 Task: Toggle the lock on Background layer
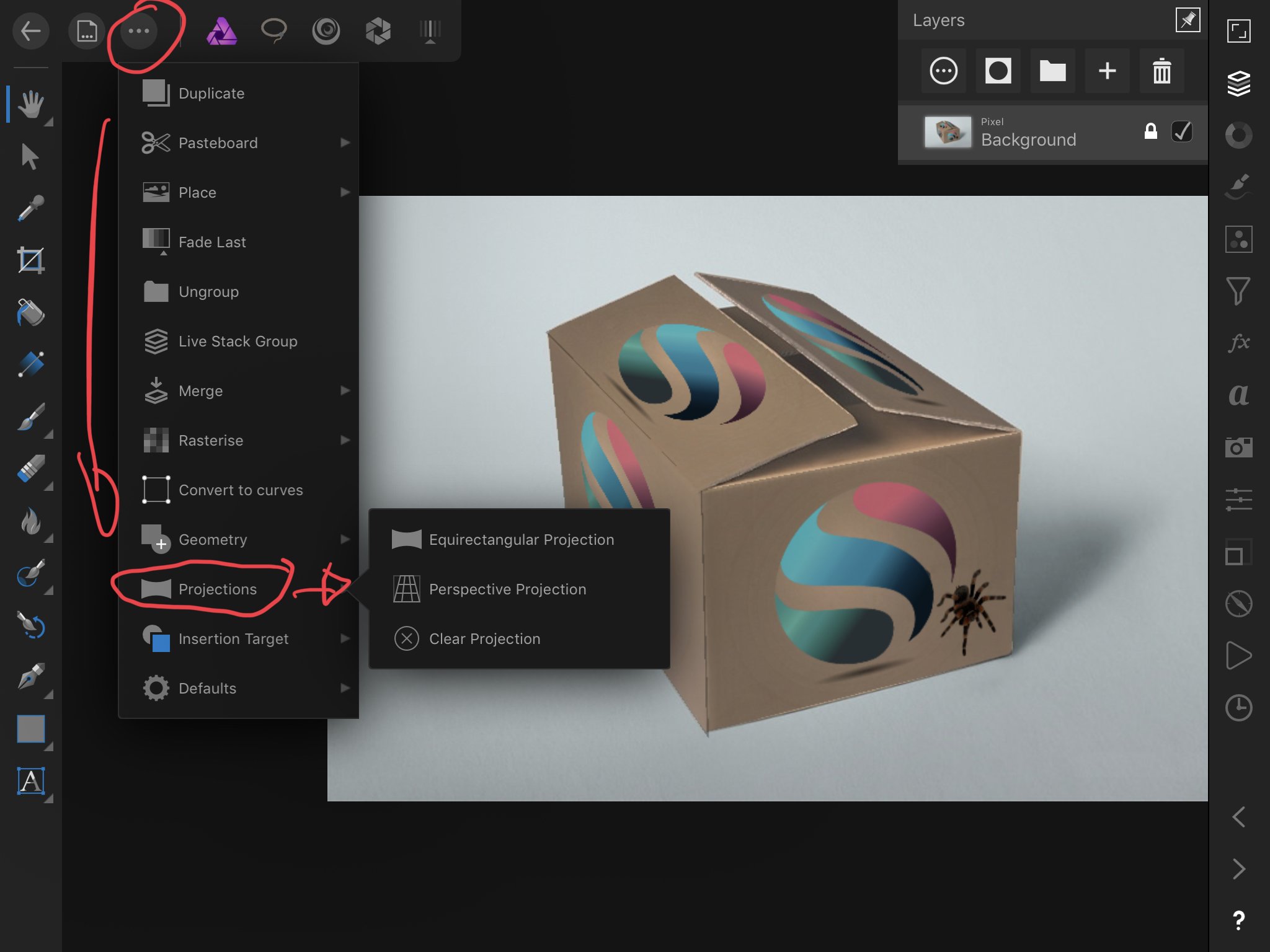point(1151,131)
